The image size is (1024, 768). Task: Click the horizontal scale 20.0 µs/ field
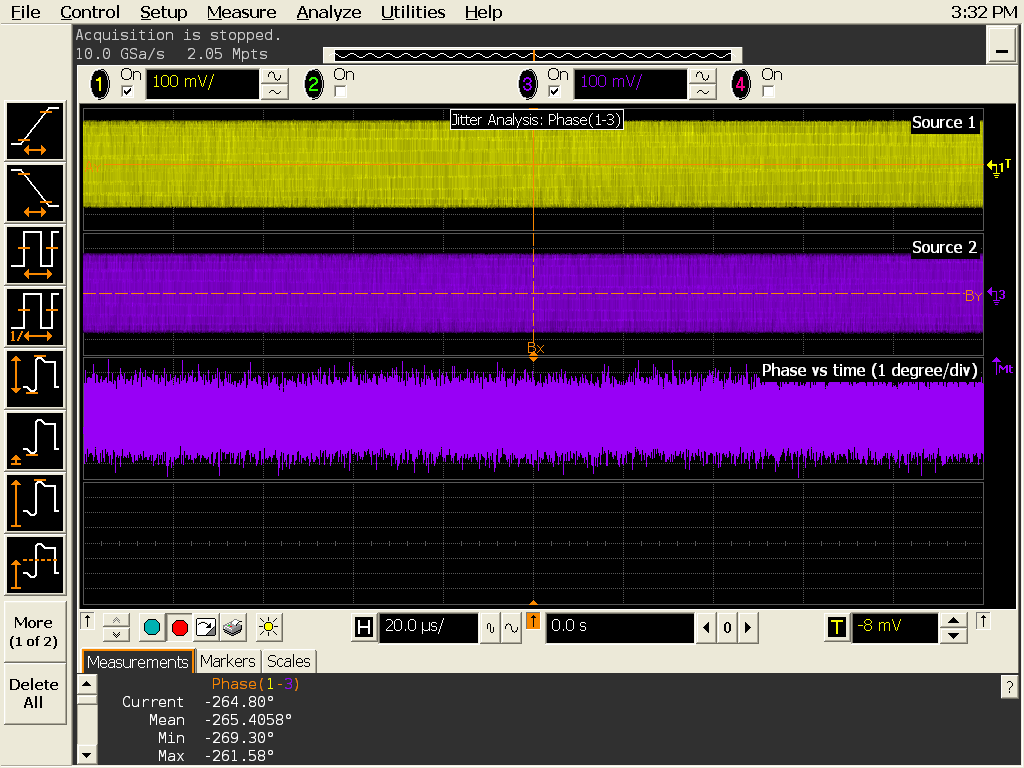428,627
